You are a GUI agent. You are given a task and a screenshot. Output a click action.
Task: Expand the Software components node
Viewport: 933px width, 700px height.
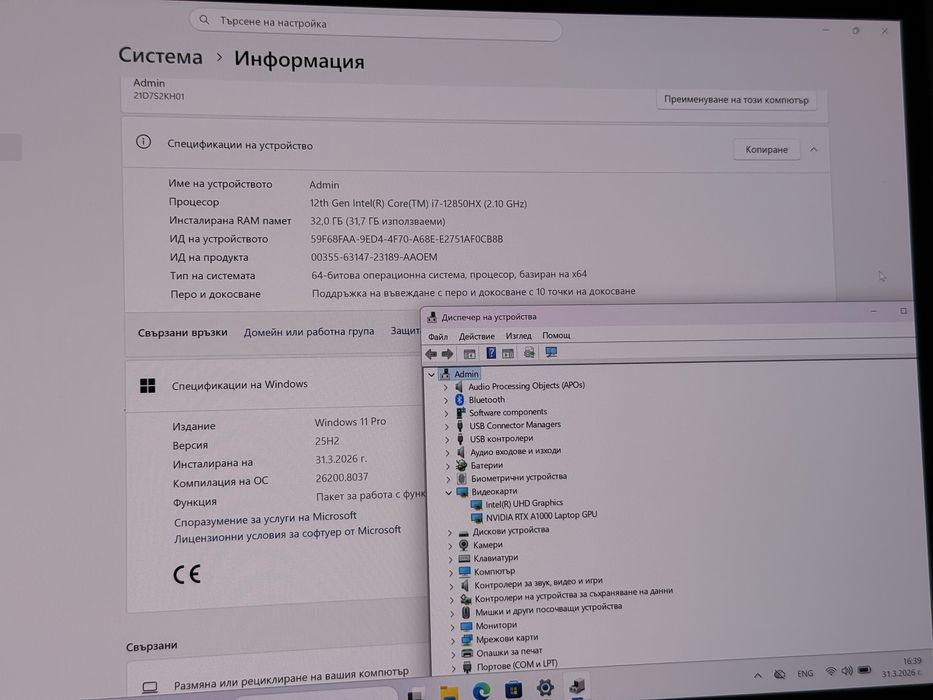(446, 413)
